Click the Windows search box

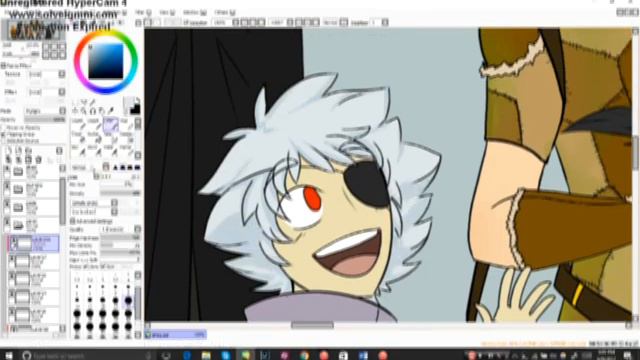point(86,356)
